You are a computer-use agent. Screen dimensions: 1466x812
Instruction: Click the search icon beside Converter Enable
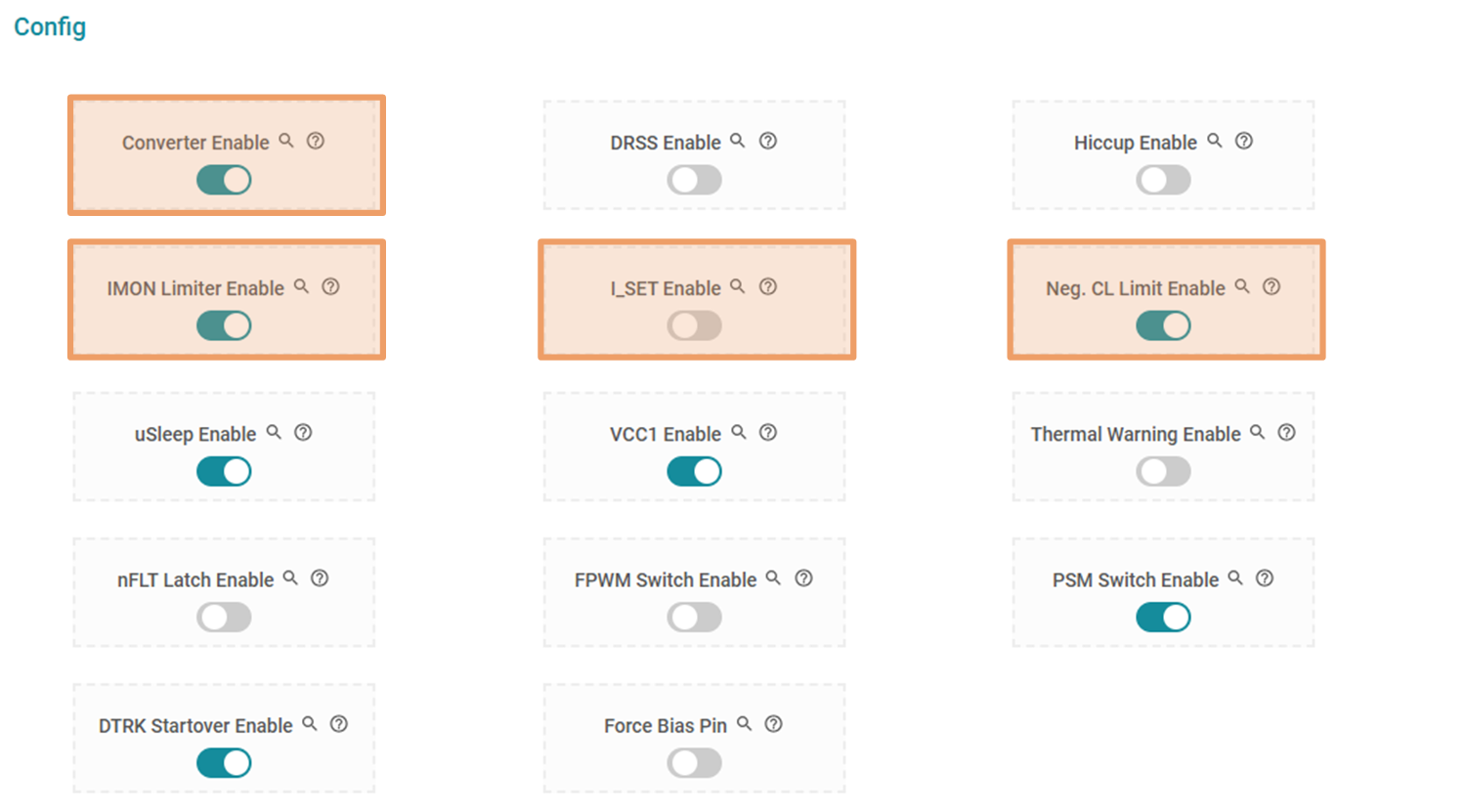pyautogui.click(x=286, y=141)
